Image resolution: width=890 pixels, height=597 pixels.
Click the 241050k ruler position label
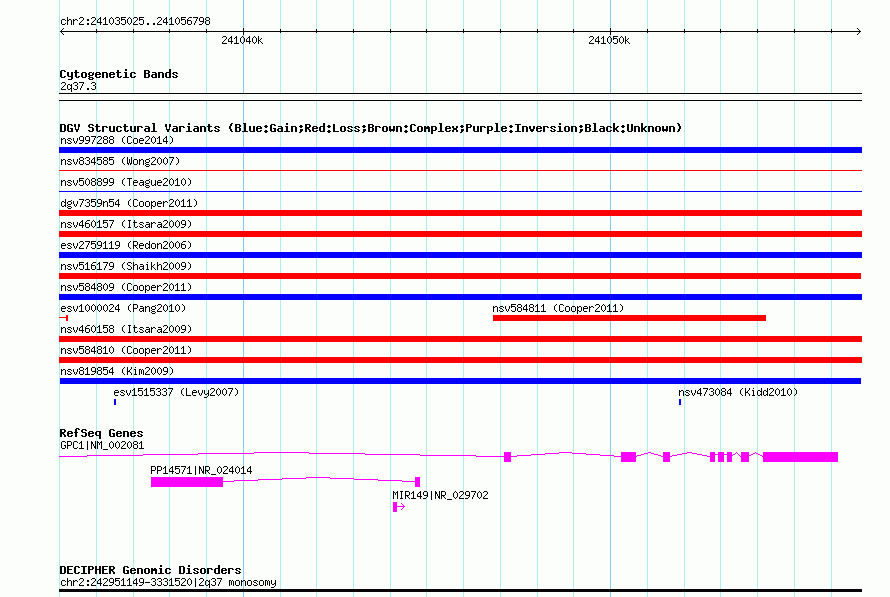coord(609,40)
